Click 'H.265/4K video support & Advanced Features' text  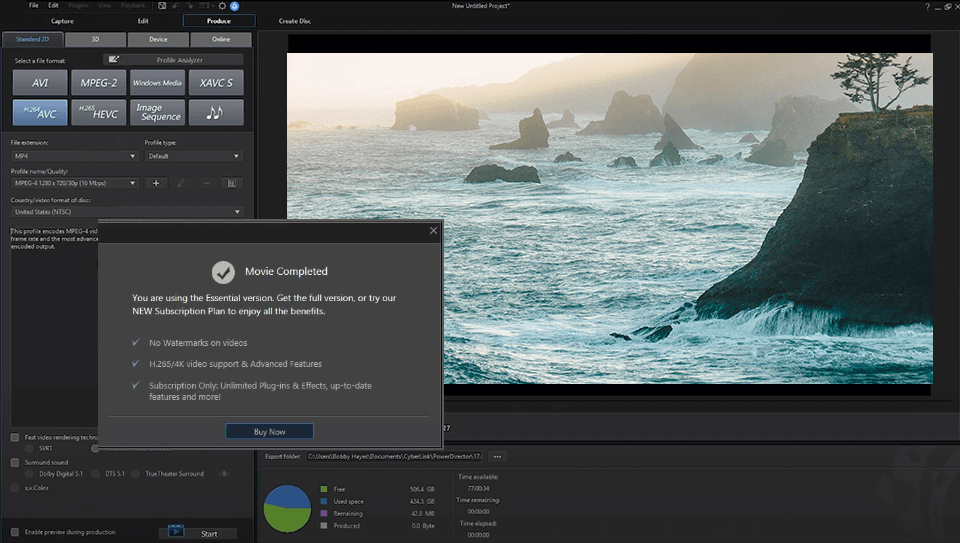[235, 364]
